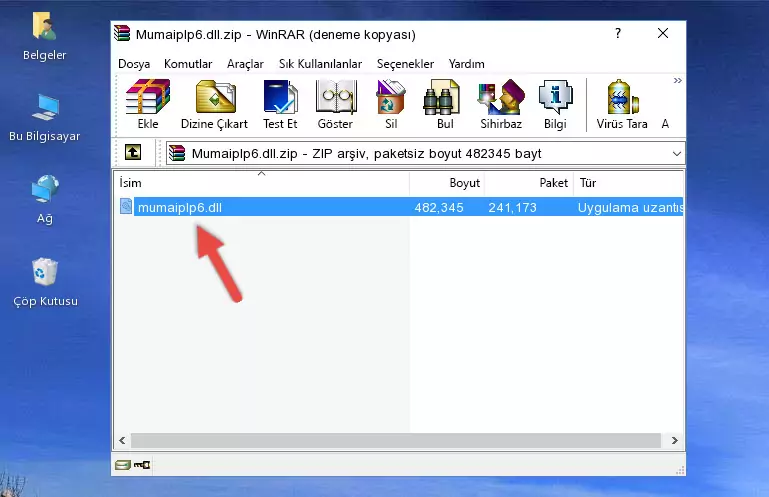Close the WinRAR window
The width and height of the screenshot is (769, 497).
[x=663, y=33]
